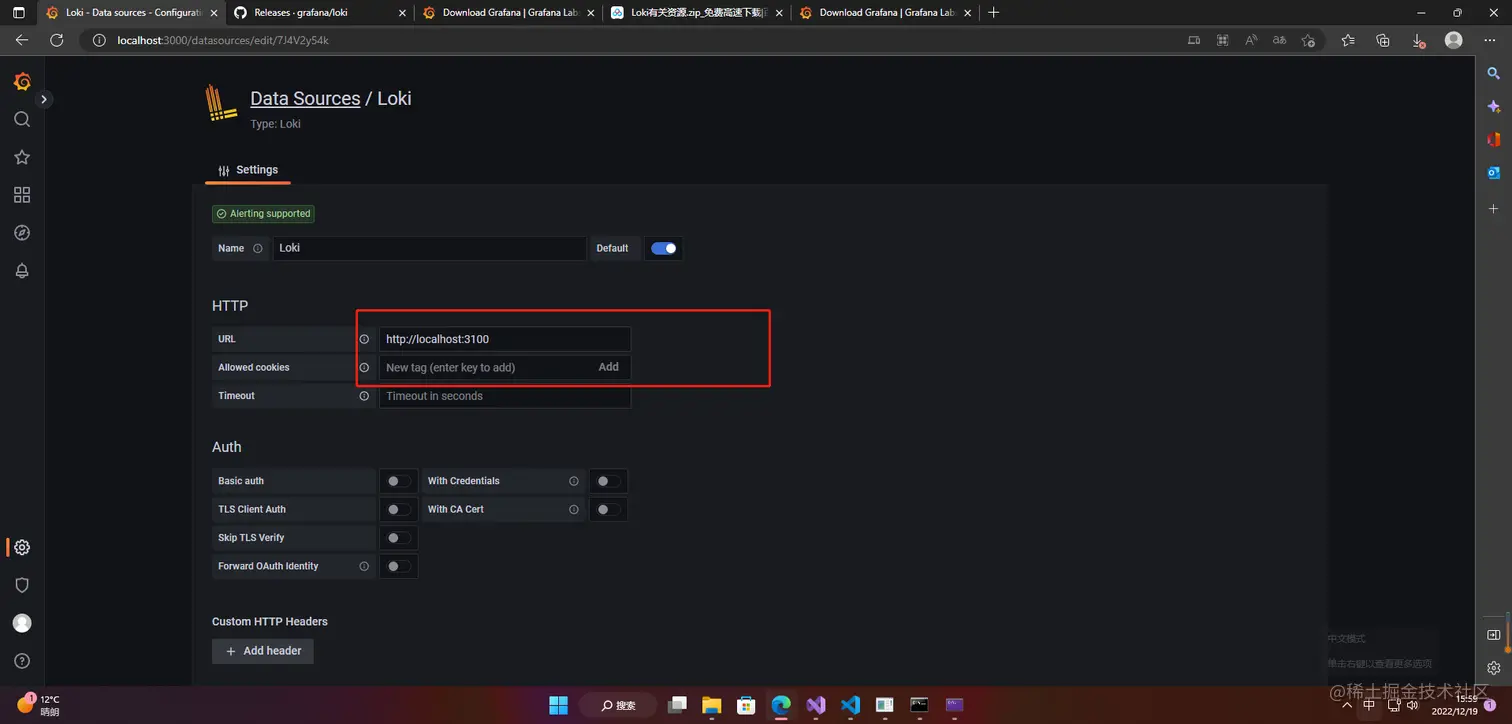Open the Windows Start button
Image resolution: width=1512 pixels, height=724 pixels.
point(558,705)
